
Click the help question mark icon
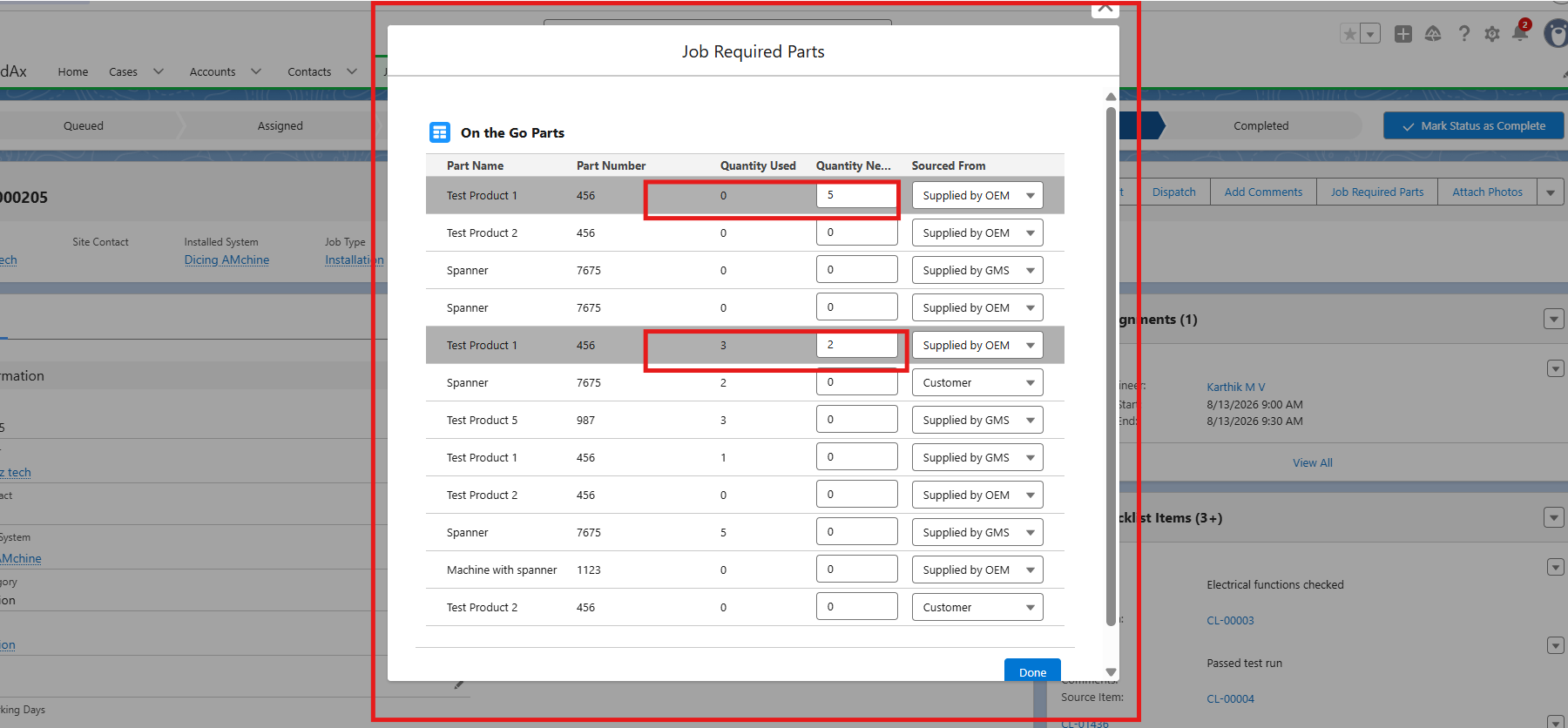coord(1463,34)
